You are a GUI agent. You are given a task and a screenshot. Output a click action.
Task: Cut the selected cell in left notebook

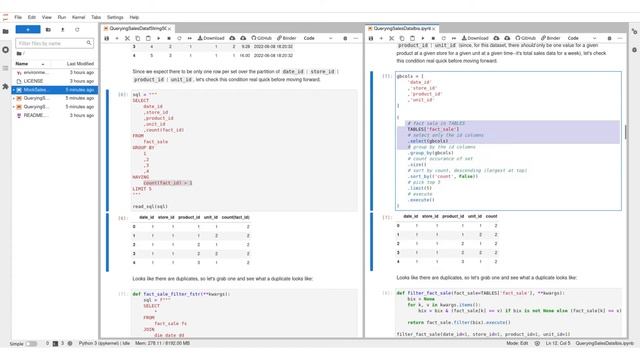pyautogui.click(x=127, y=38)
